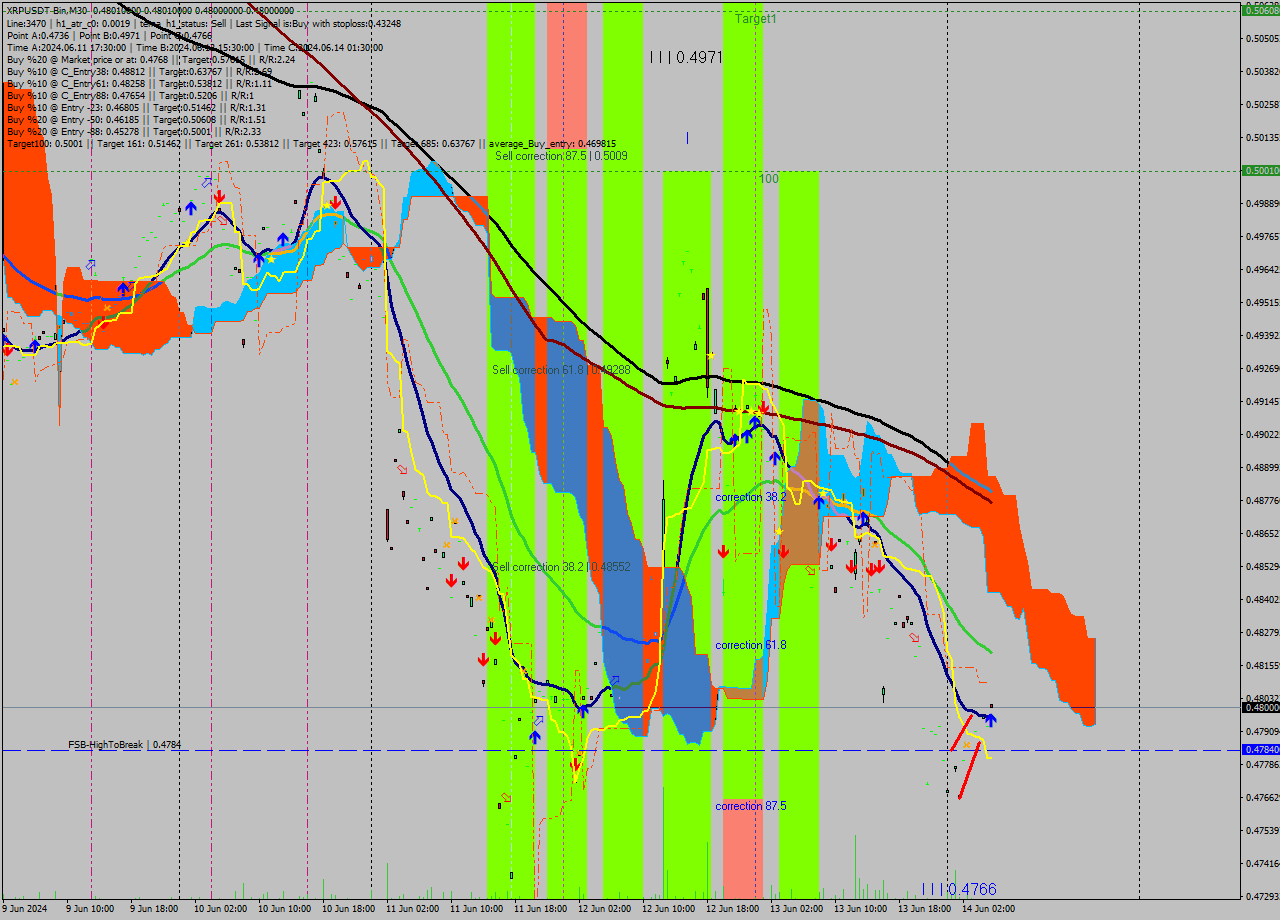Click 0.47416 on the price scale
The height and width of the screenshot is (920, 1280).
click(1262, 864)
